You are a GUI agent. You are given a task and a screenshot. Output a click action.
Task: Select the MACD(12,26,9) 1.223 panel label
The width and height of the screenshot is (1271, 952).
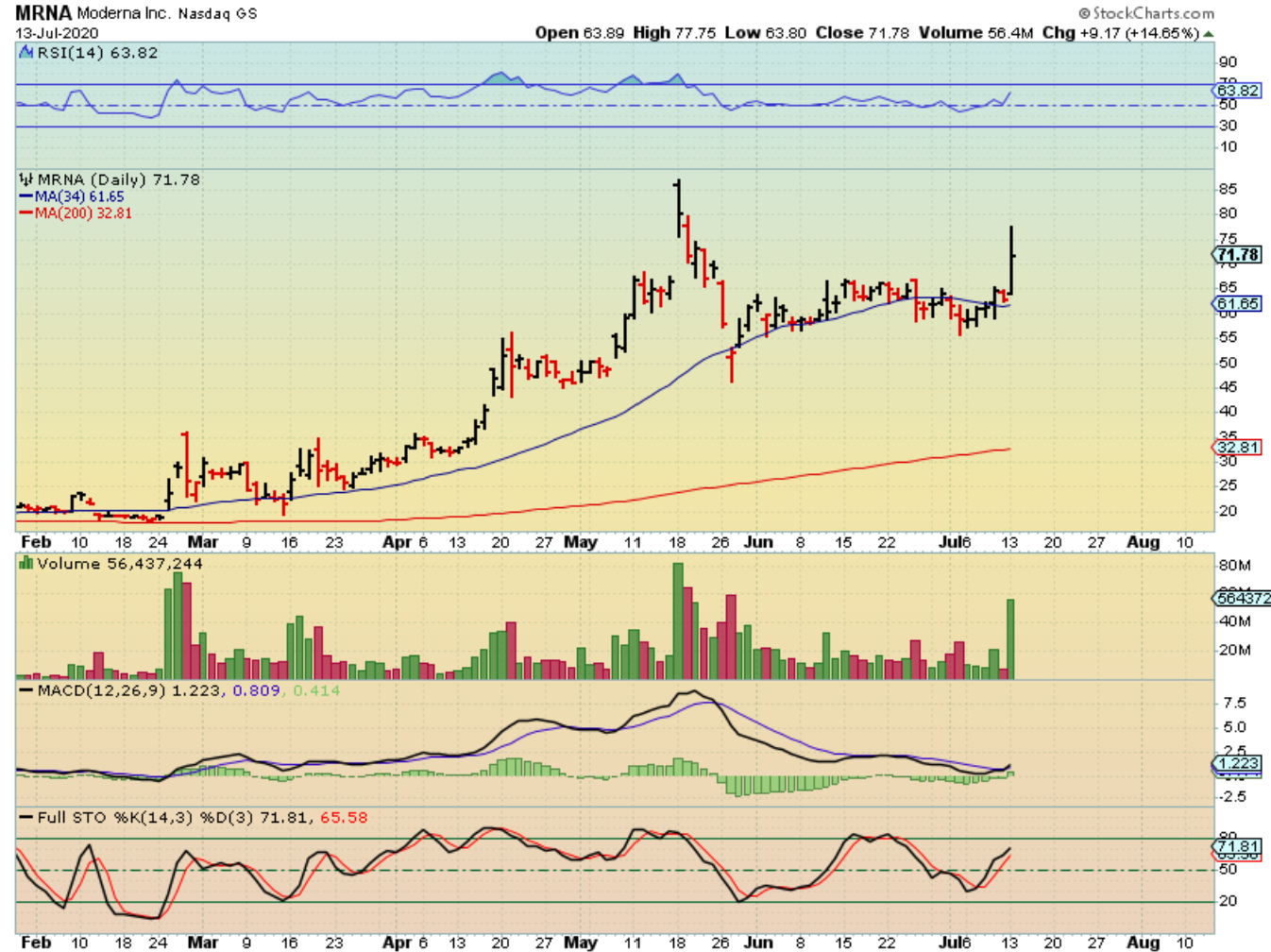click(130, 690)
